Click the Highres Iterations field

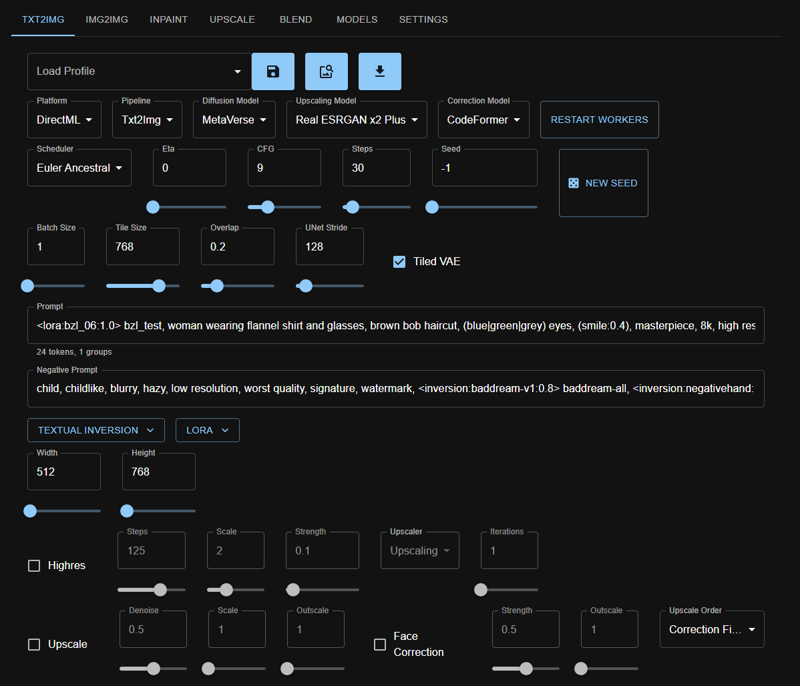pyautogui.click(x=510, y=551)
